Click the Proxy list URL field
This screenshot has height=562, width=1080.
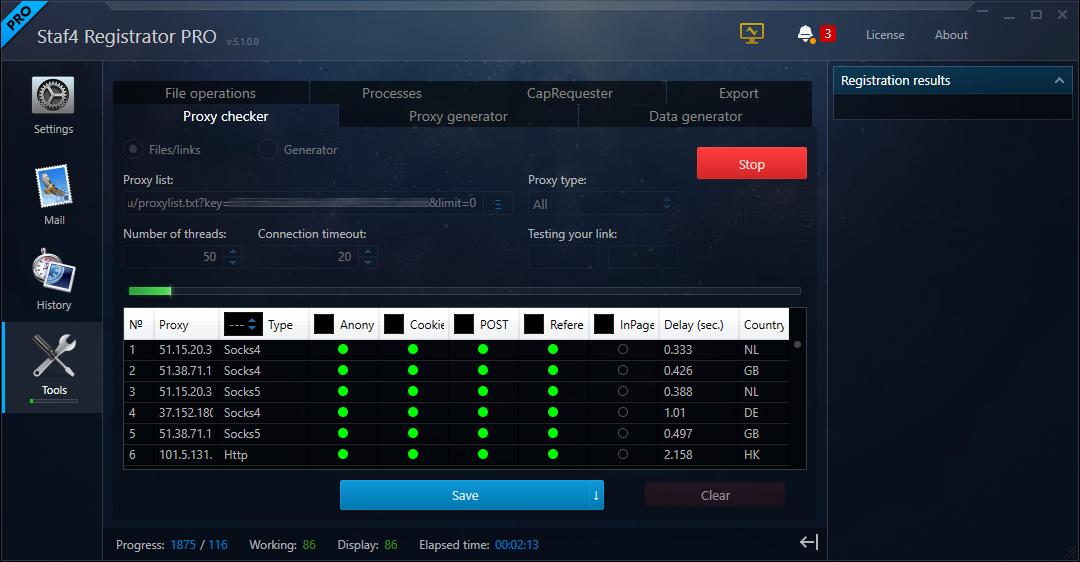(x=302, y=204)
